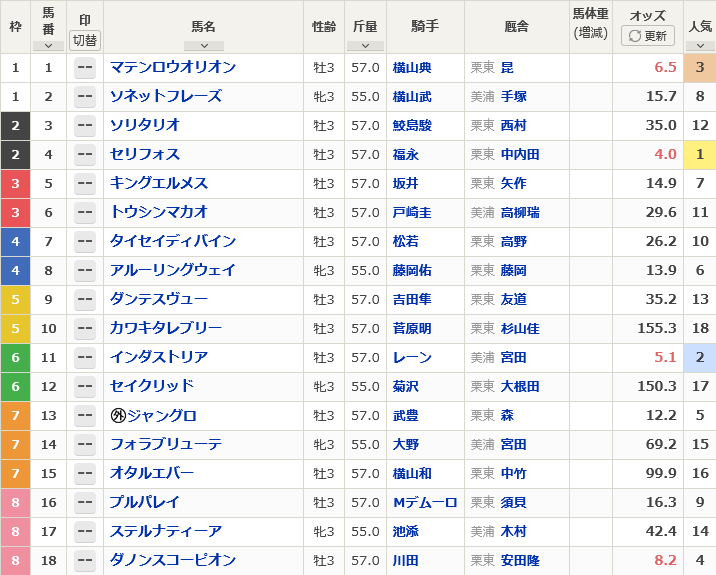Open mark selector for ジャングロ row

tap(85, 415)
